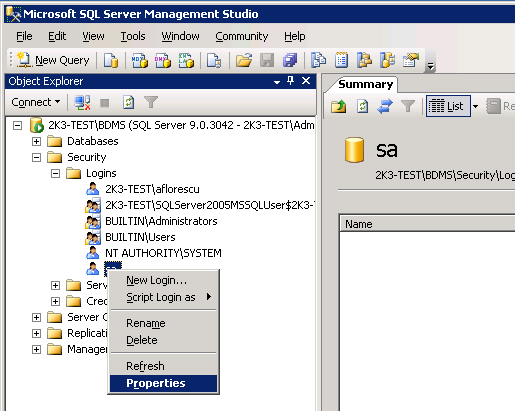Expand the Server Objects folder
The width and height of the screenshot is (515, 411).
pyautogui.click(x=36, y=318)
